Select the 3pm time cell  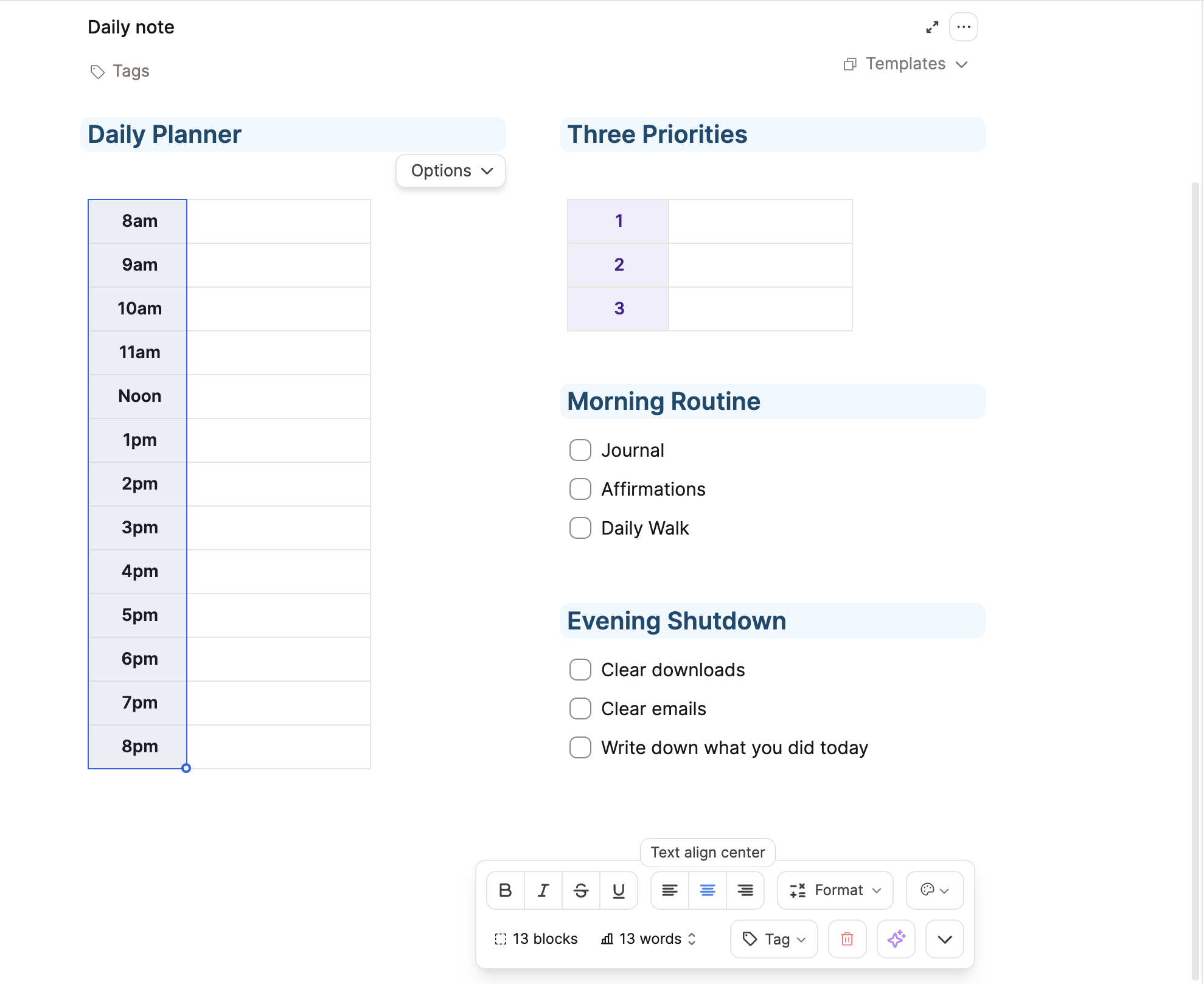click(x=138, y=528)
